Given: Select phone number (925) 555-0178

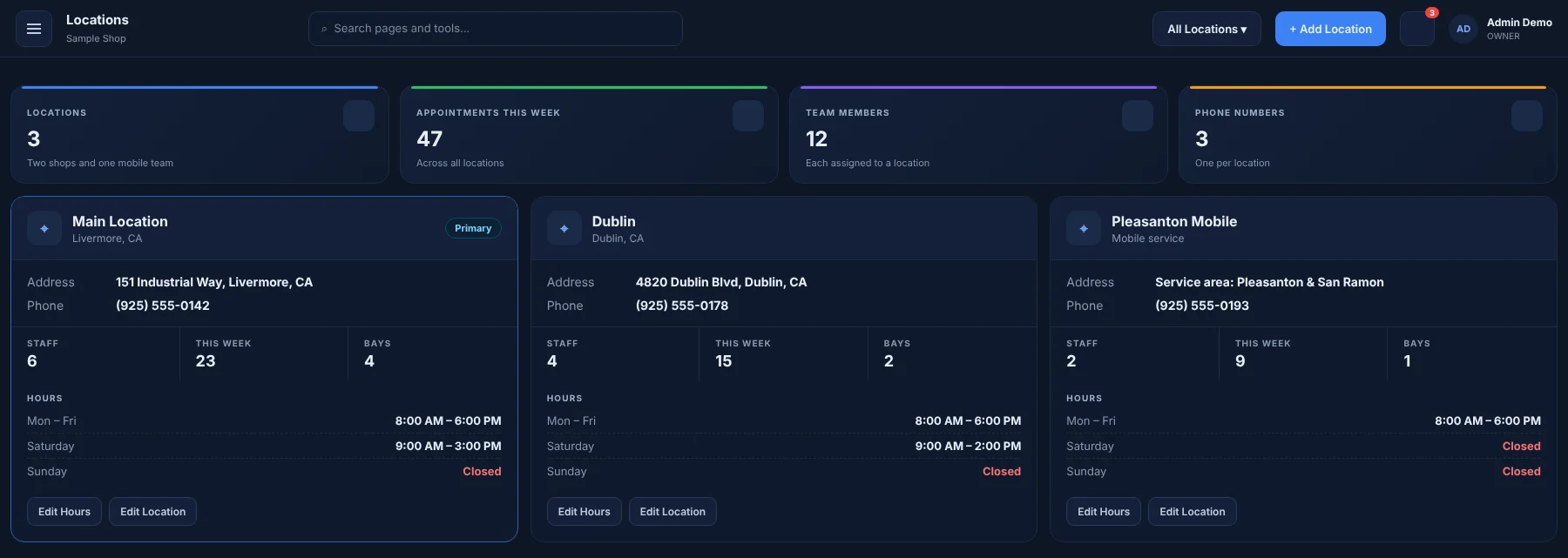Looking at the screenshot, I should pyautogui.click(x=682, y=306).
